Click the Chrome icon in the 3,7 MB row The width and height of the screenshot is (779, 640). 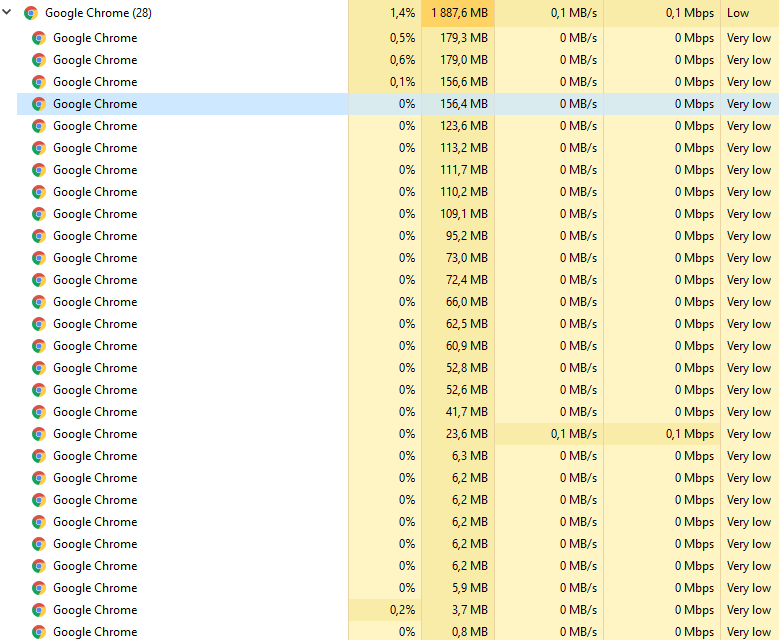39,610
